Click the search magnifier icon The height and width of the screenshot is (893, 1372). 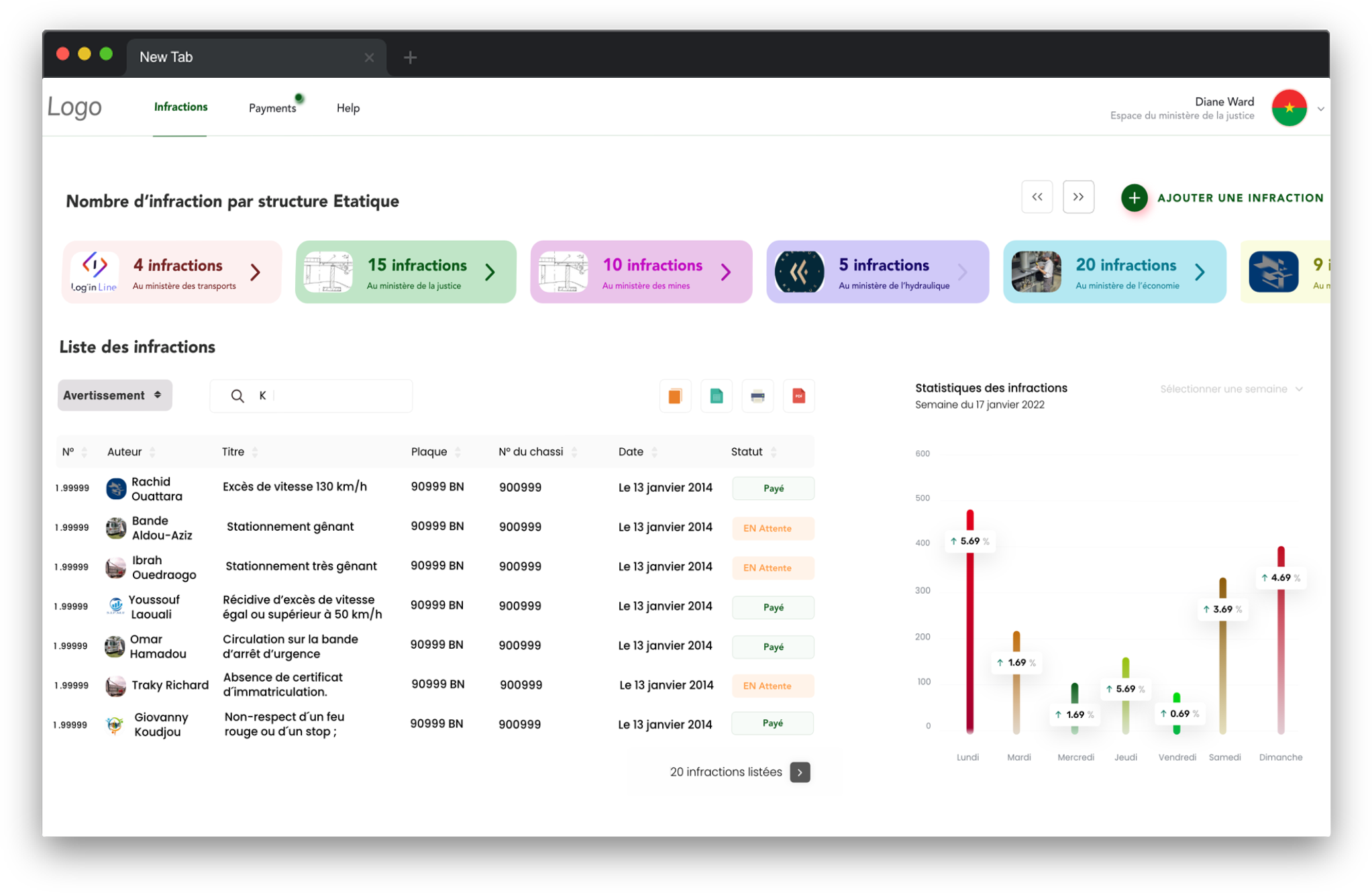[238, 396]
